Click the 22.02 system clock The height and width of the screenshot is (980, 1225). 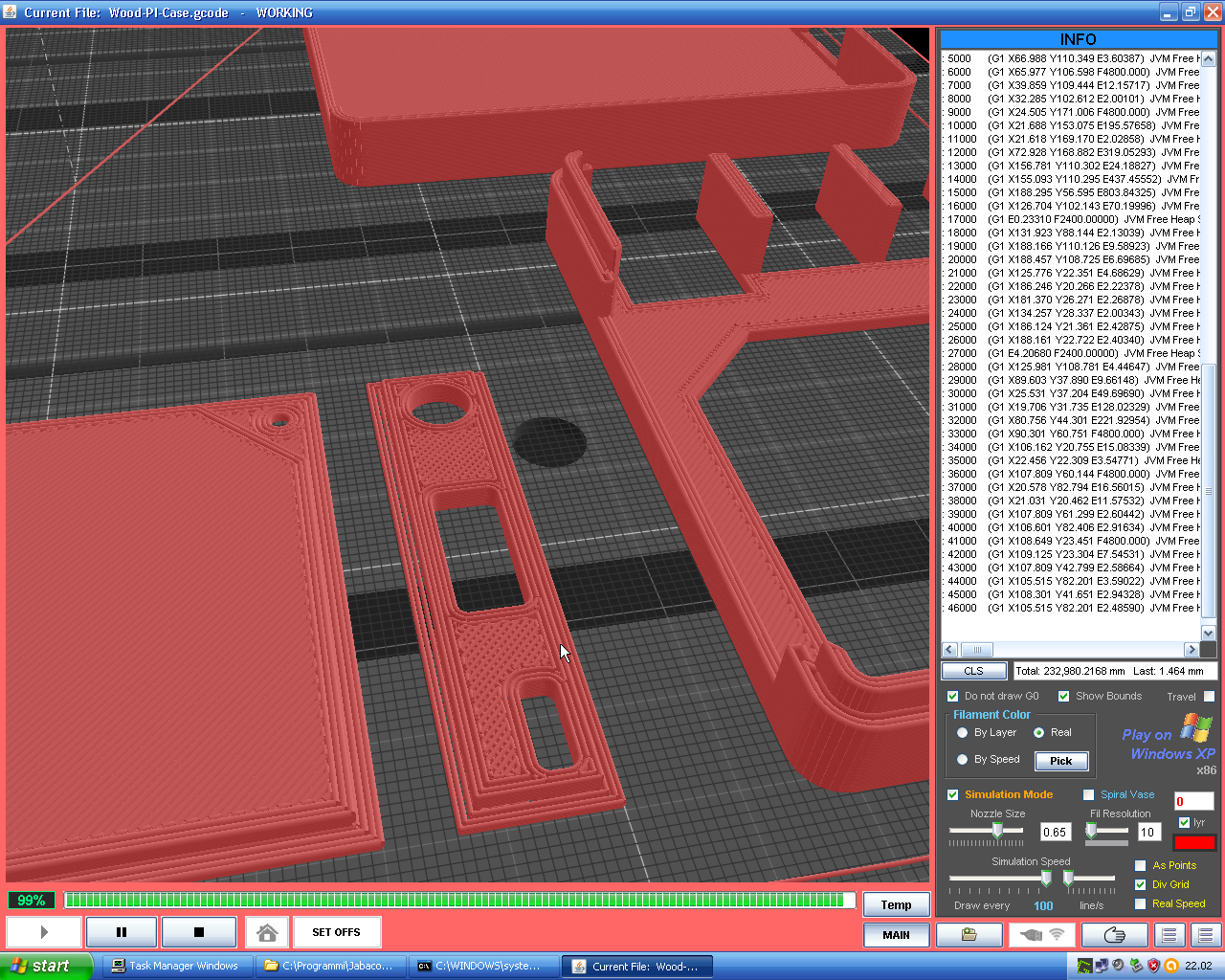1198,966
